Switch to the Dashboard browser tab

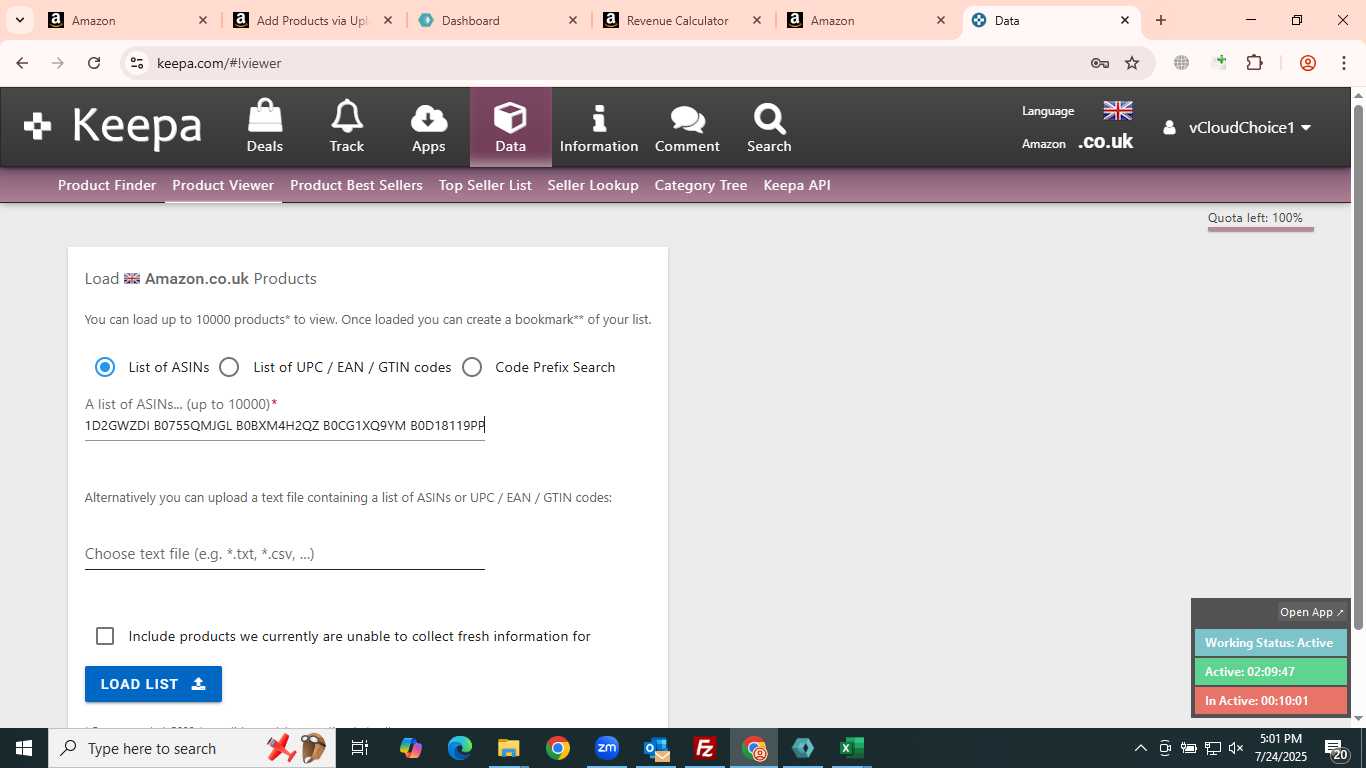pyautogui.click(x=498, y=20)
